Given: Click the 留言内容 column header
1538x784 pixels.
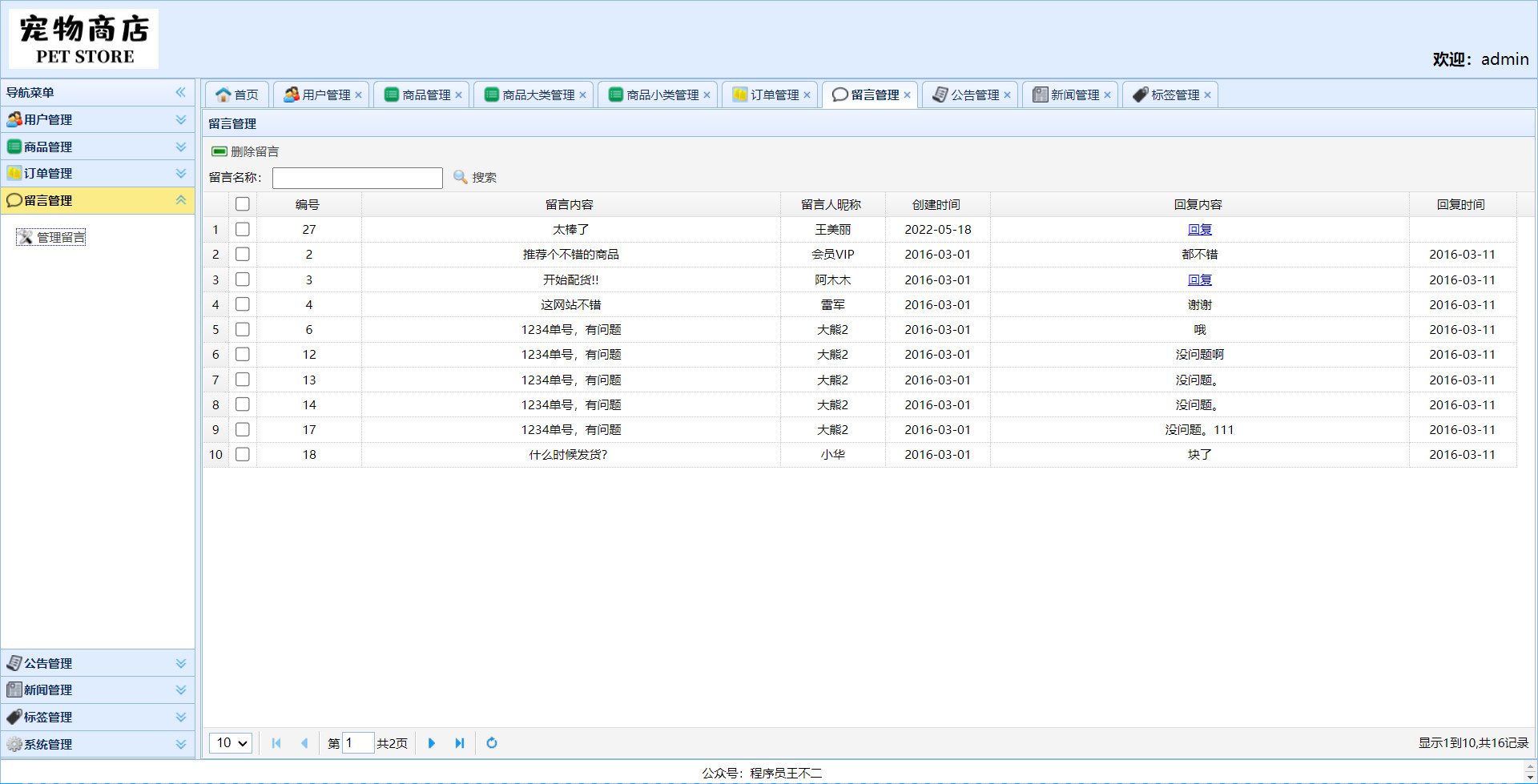Looking at the screenshot, I should click(570, 204).
